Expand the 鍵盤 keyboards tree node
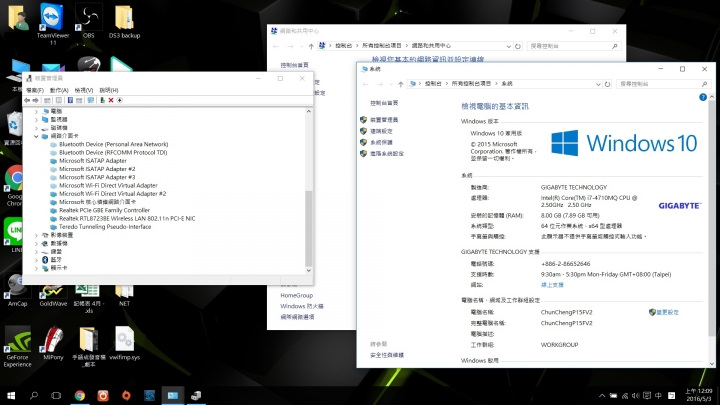This screenshot has height=405, width=720. 36,252
